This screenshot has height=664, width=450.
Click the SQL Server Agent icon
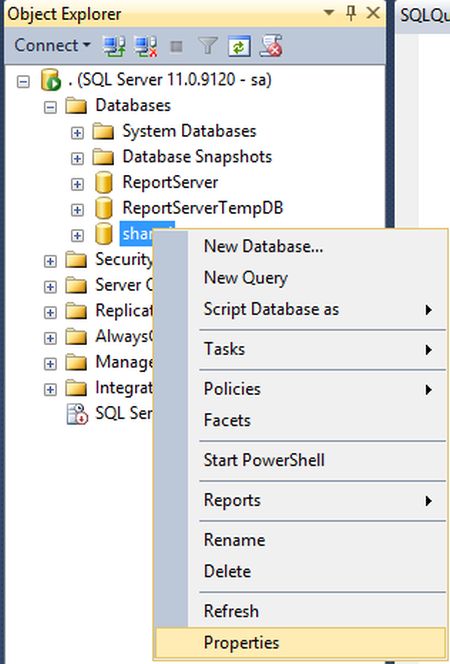77,414
